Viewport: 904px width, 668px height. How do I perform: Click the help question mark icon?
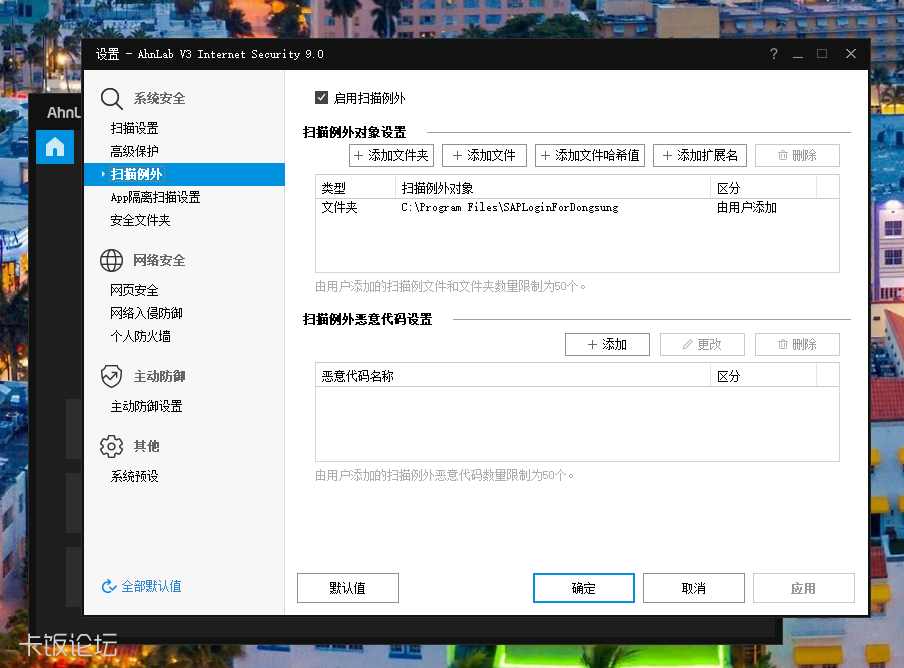click(x=773, y=54)
